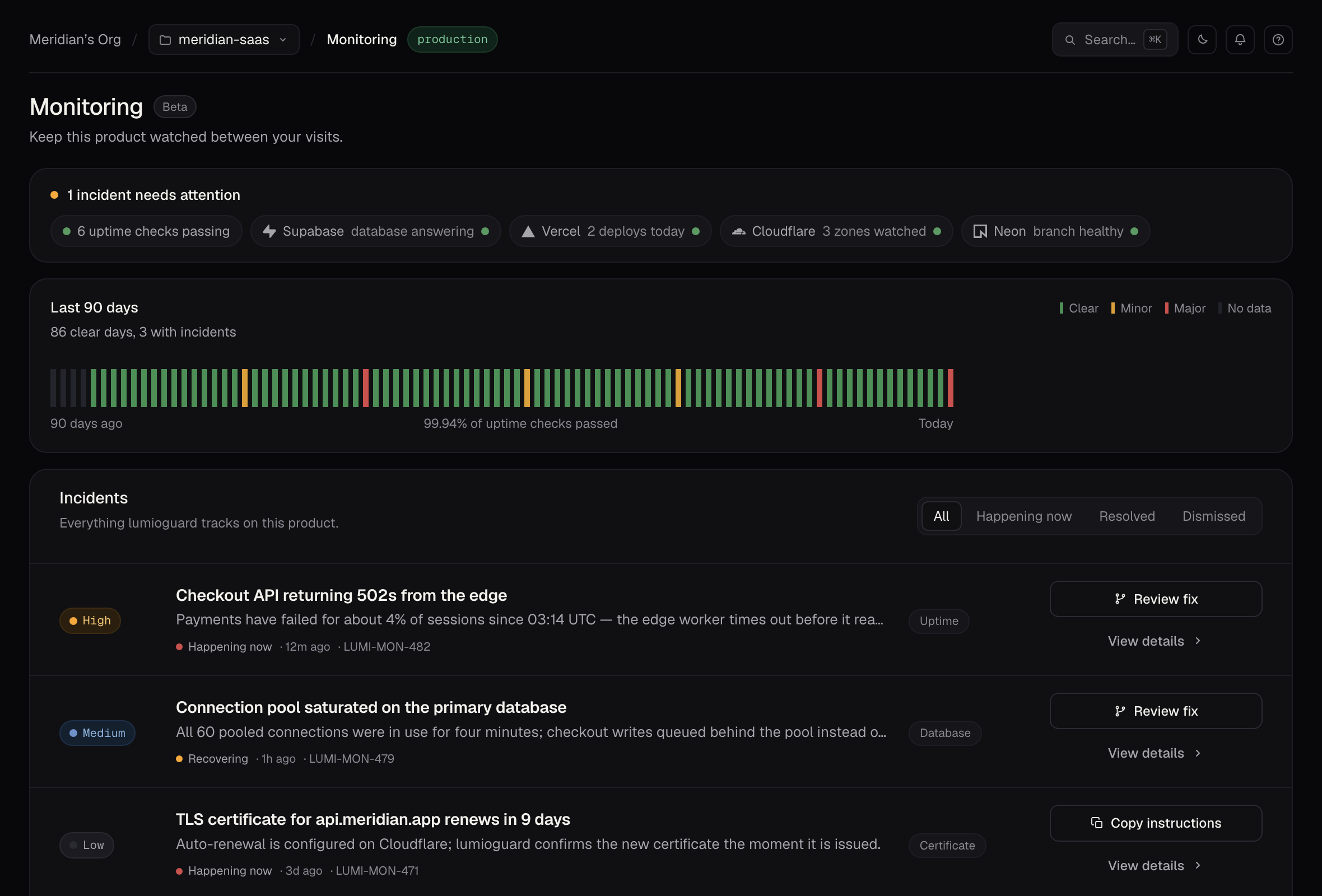Click the first orange bar in the timeline
The height and width of the screenshot is (896, 1322).
pos(245,388)
